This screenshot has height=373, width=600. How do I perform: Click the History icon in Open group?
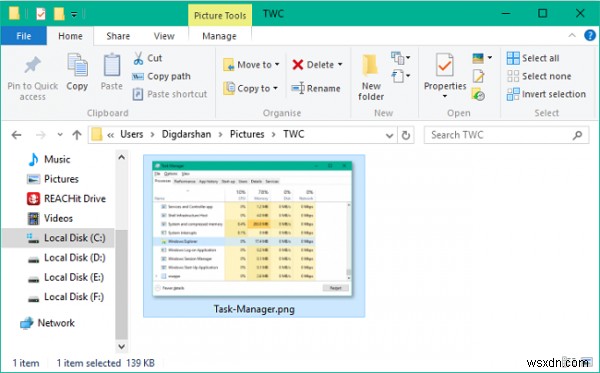point(478,94)
